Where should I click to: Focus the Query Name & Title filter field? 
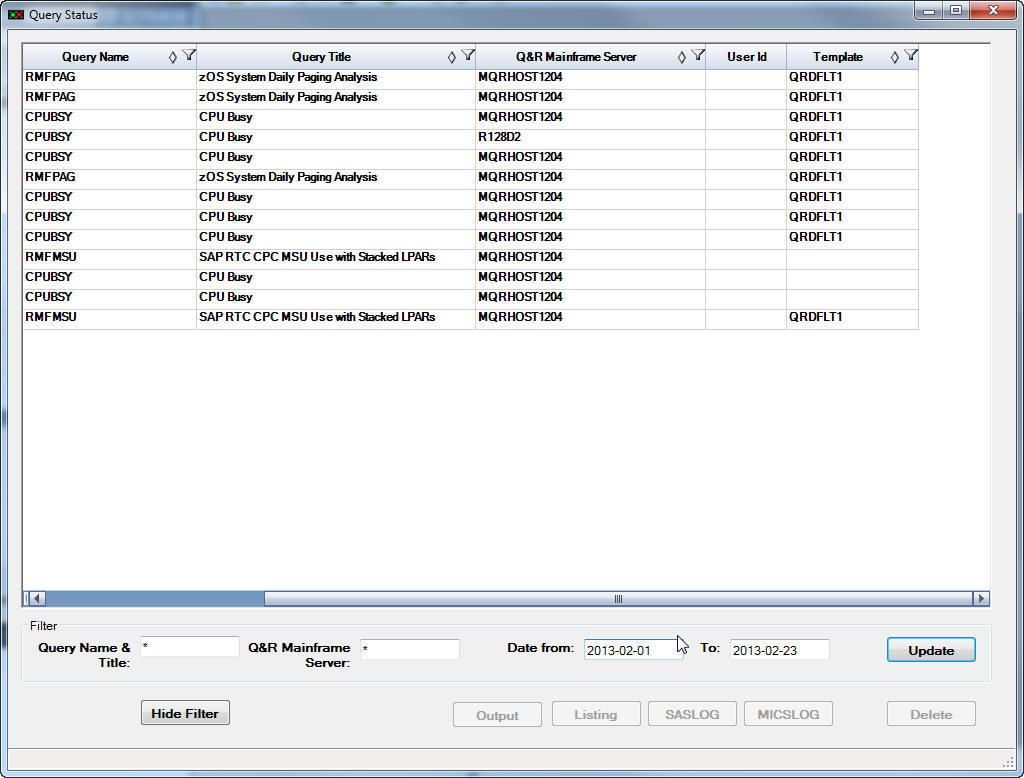coord(189,647)
